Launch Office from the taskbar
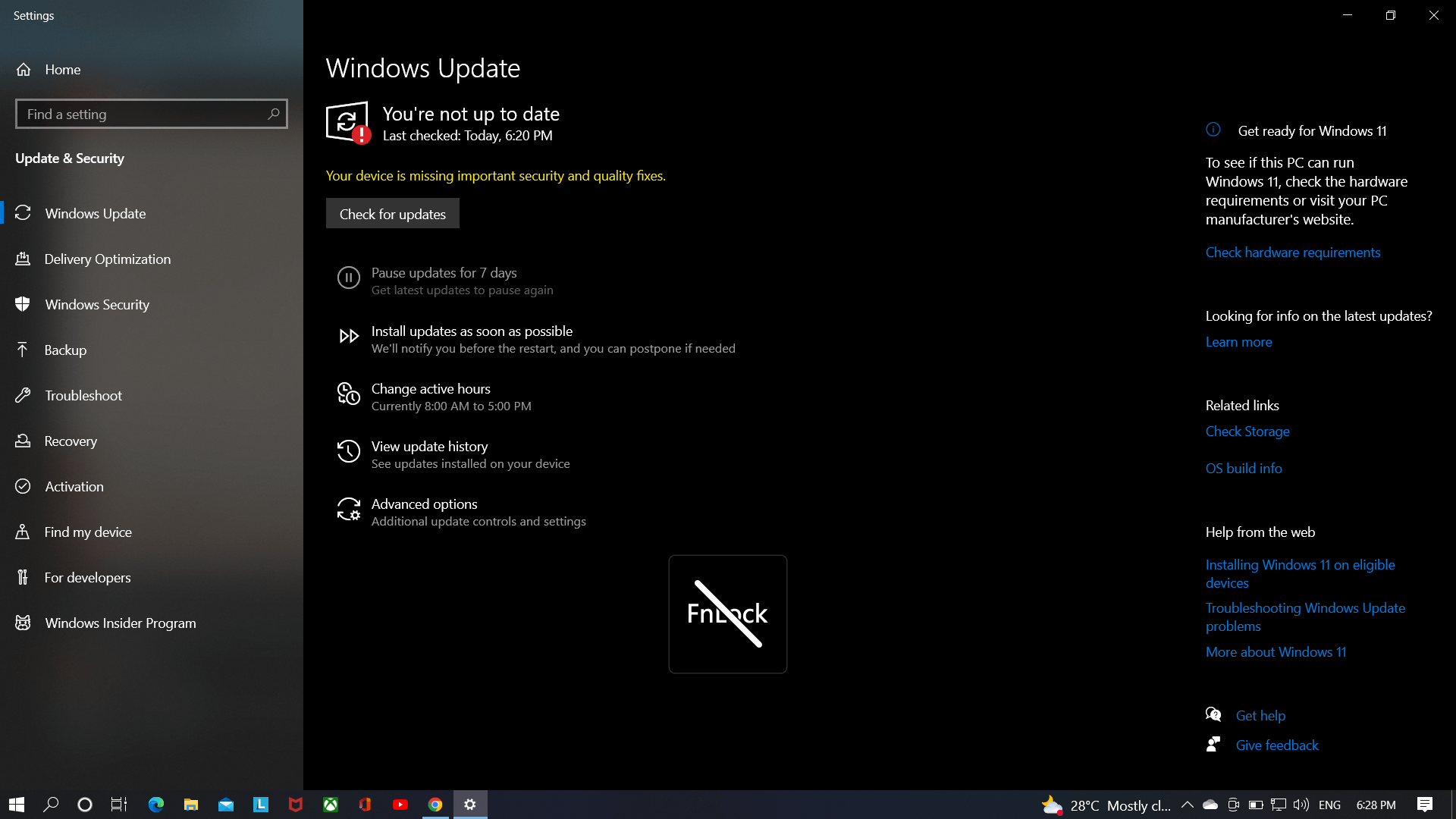1456x819 pixels. pos(366,805)
